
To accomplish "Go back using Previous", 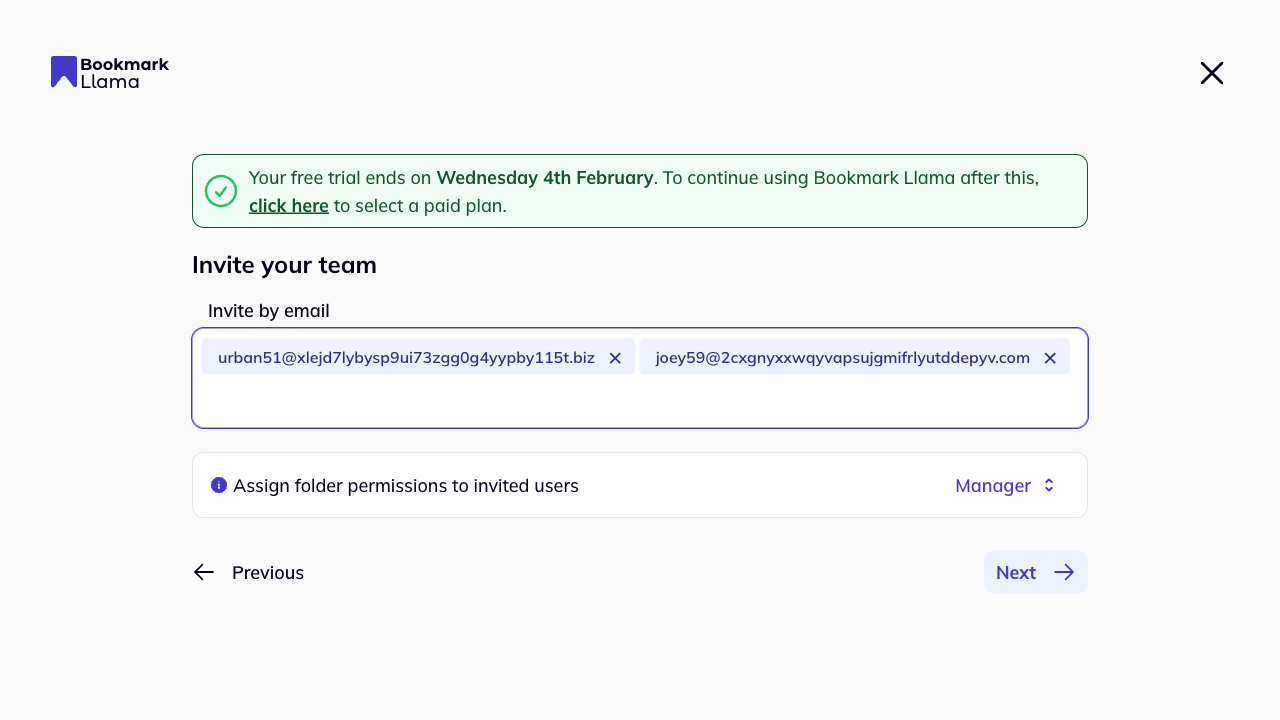I will [267, 572].
